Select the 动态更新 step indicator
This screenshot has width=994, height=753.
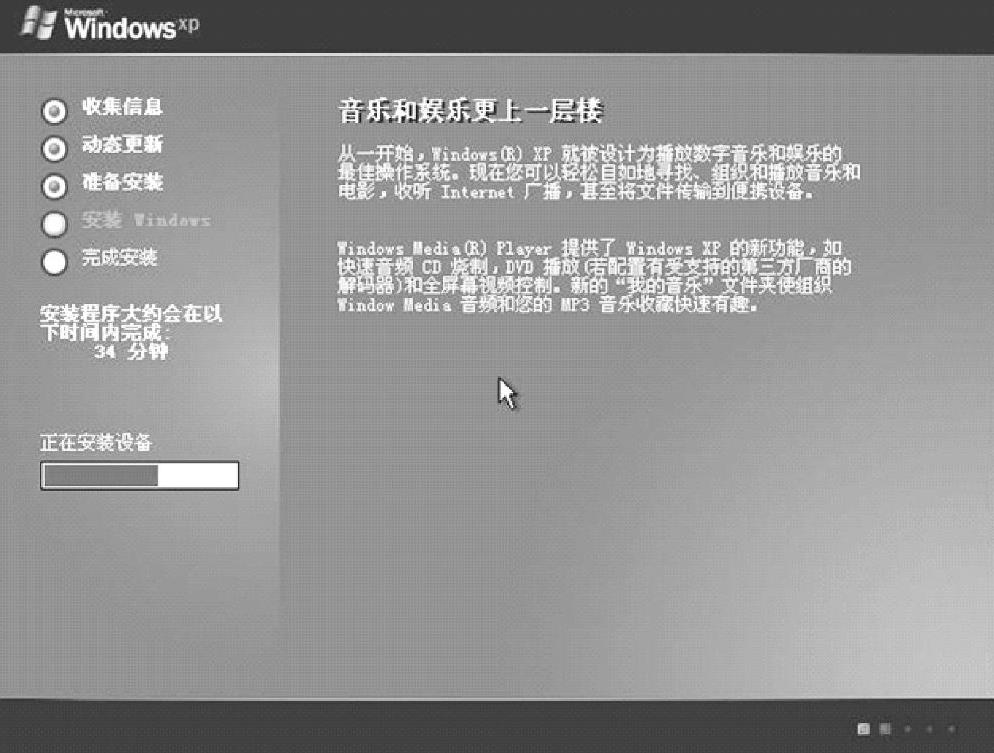pyautogui.click(x=55, y=149)
